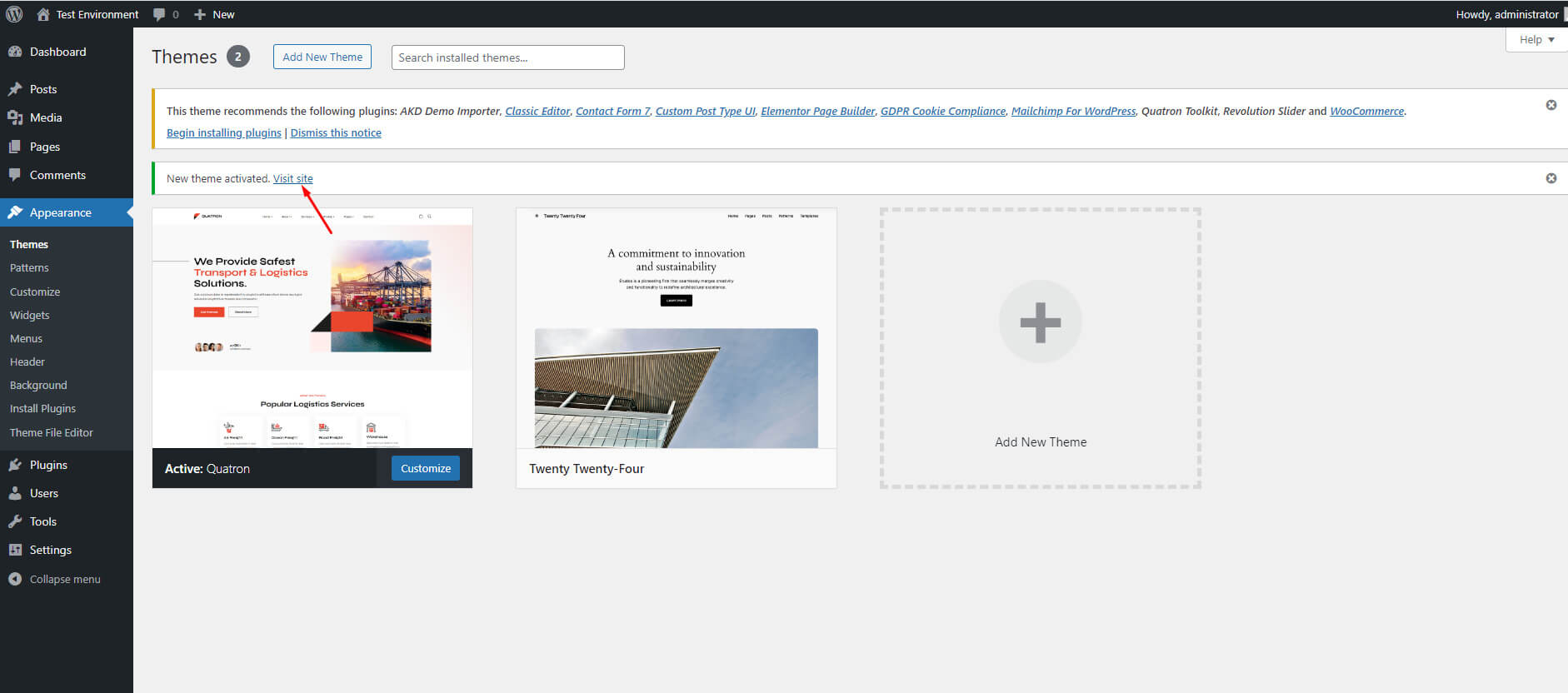Click the Visit site link
Image resolution: width=1568 pixels, height=693 pixels.
point(293,178)
